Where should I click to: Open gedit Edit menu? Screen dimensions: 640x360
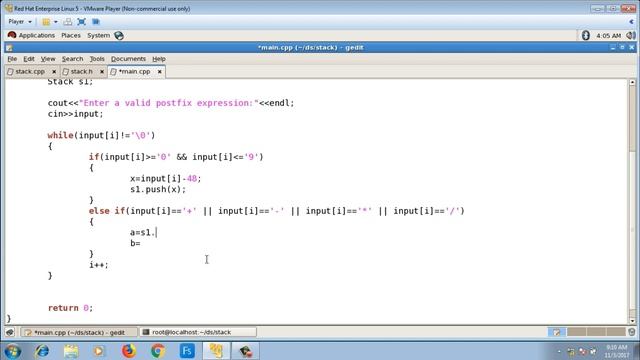[29, 59]
